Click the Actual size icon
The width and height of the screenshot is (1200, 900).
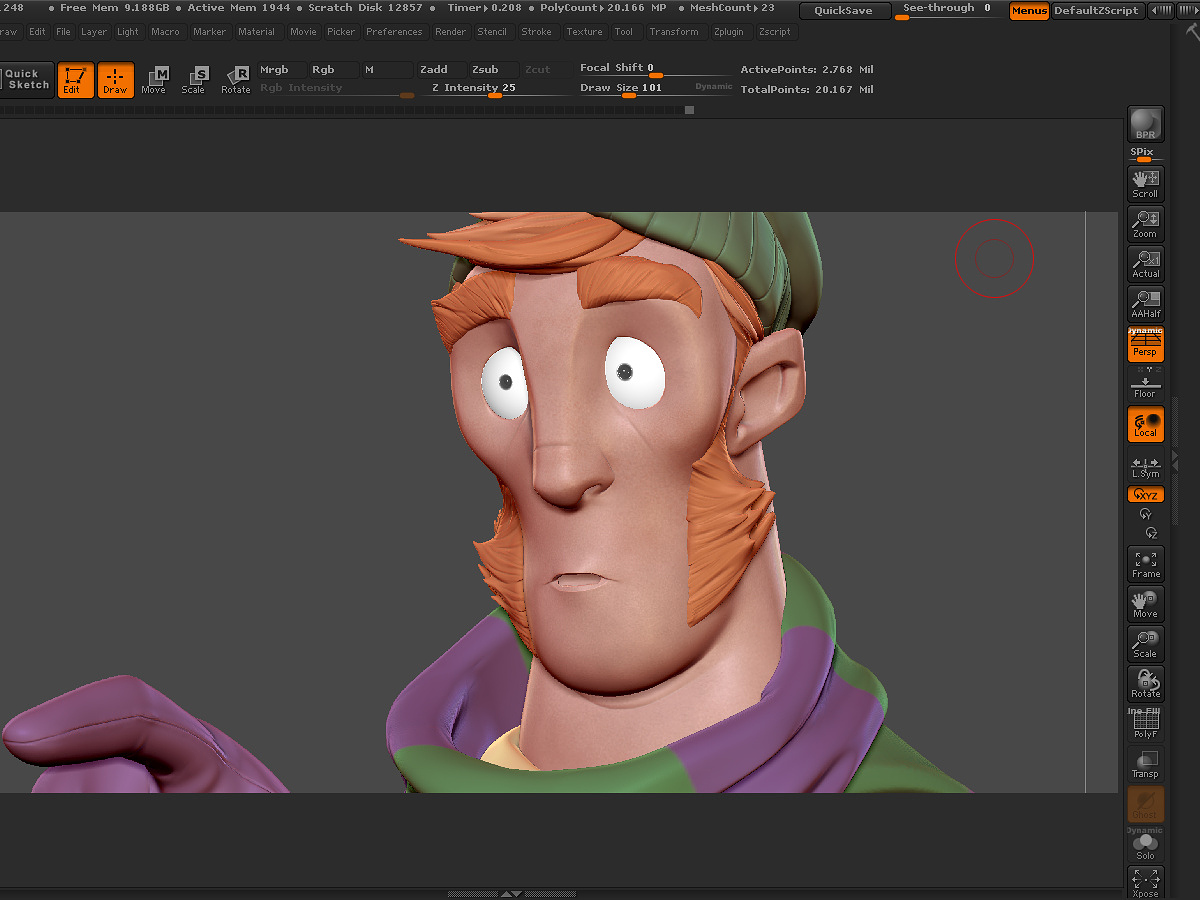click(1145, 264)
